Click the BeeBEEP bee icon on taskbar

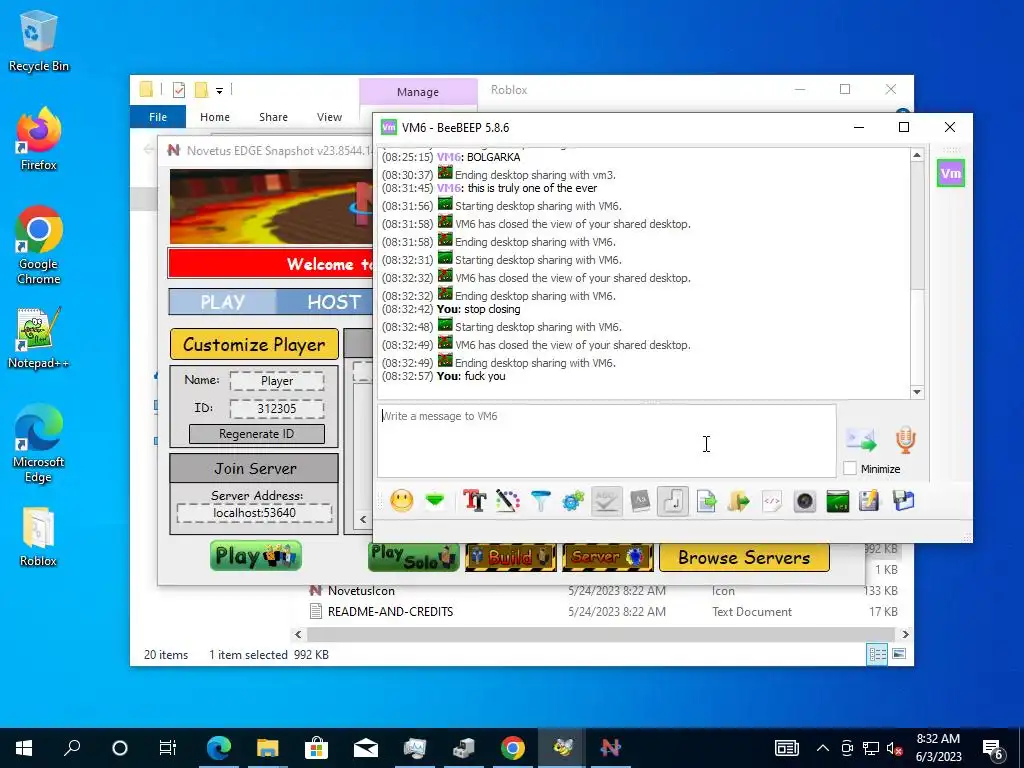tap(562, 748)
